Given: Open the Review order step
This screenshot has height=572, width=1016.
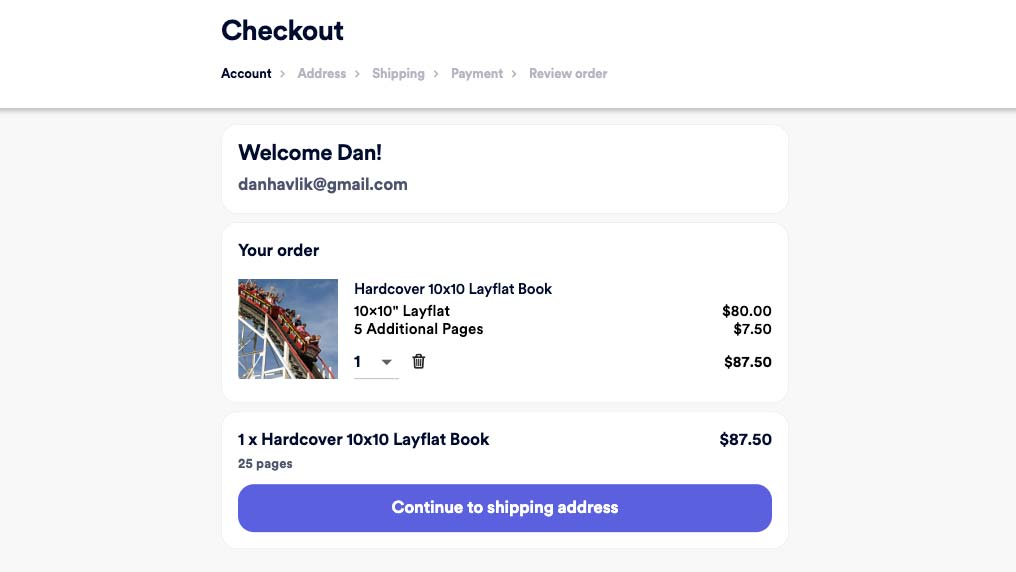Looking at the screenshot, I should [568, 74].
